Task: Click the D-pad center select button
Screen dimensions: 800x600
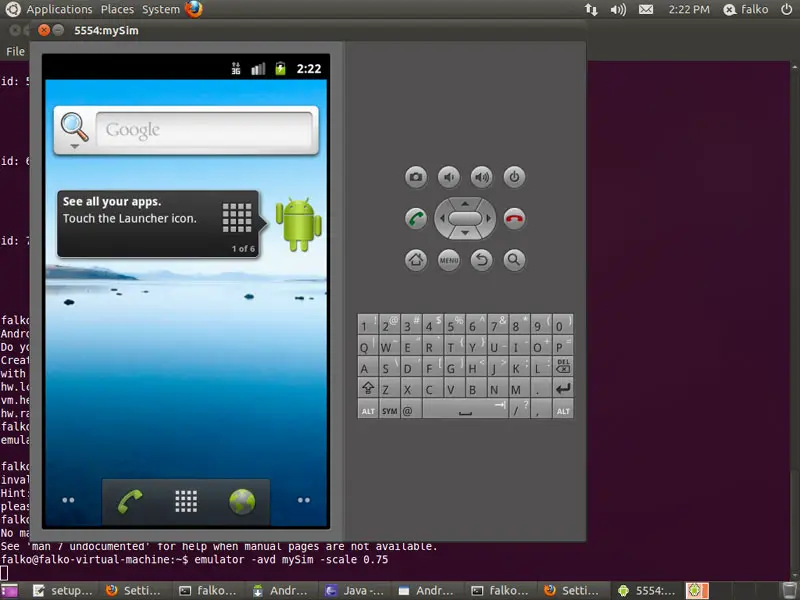Action: [x=465, y=218]
